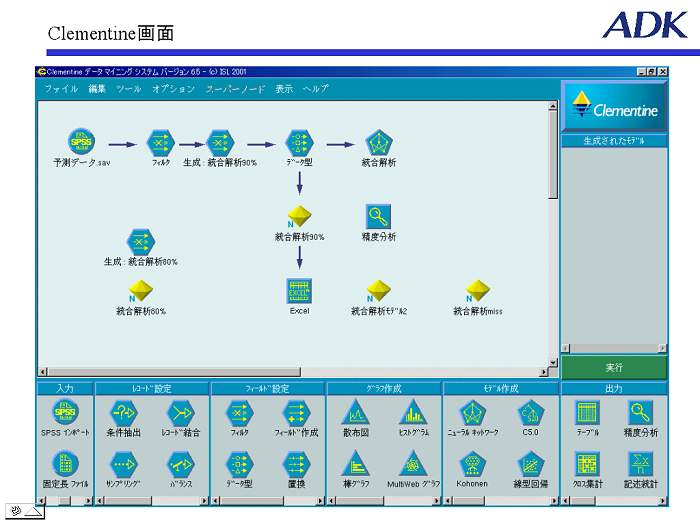
Task: Pick the クロス集計 output icon
Action: click(587, 464)
